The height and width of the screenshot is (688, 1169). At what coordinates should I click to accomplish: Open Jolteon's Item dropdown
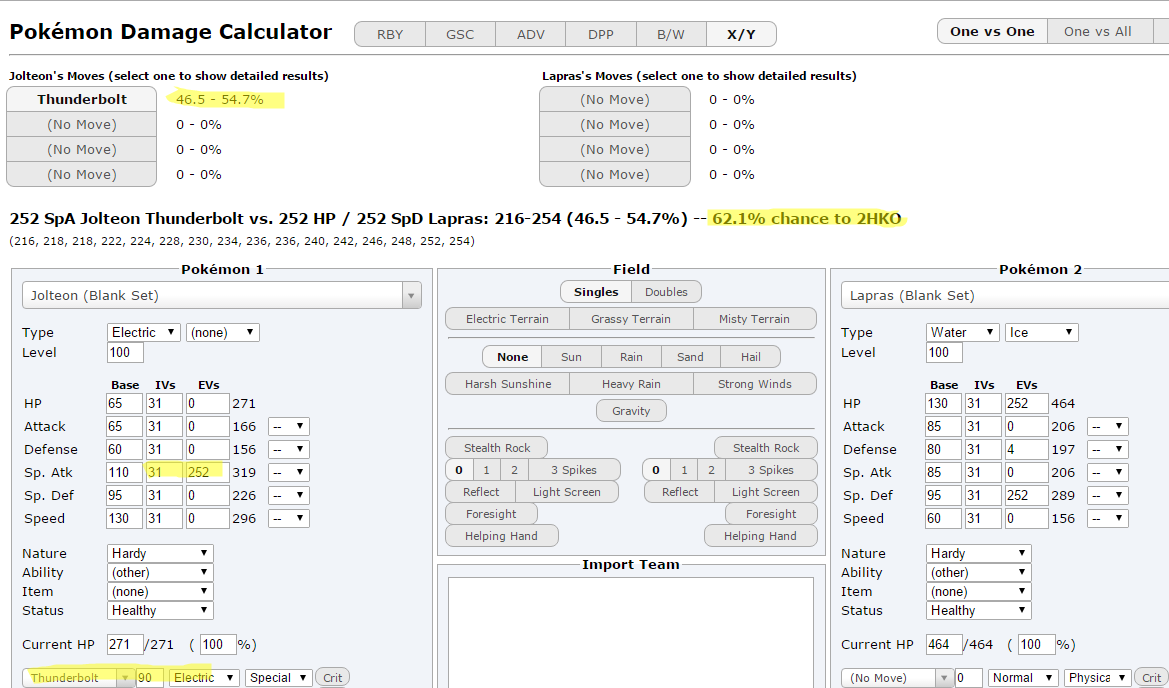[x=160, y=592]
